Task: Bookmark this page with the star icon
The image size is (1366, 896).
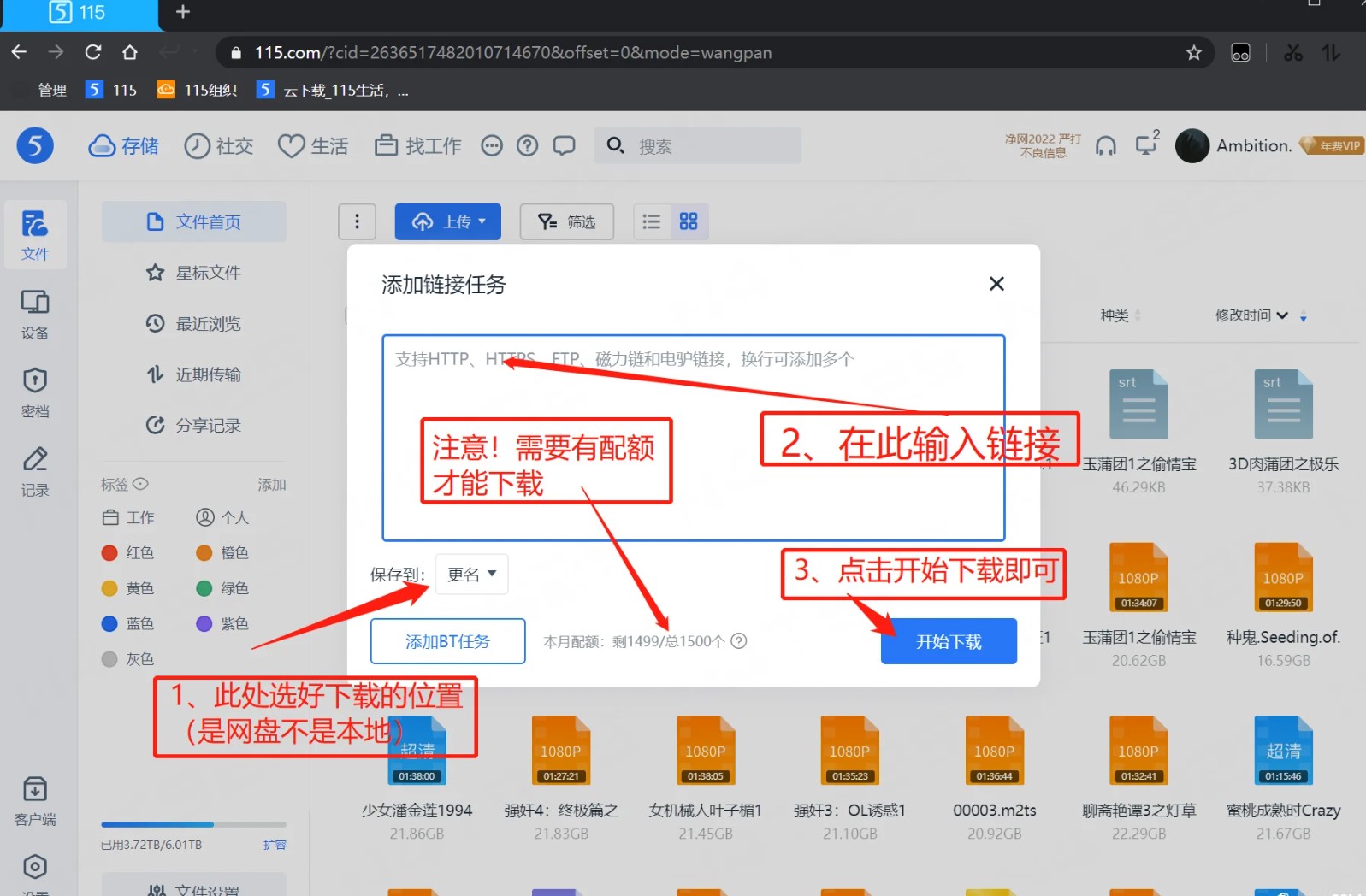Action: click(x=1193, y=53)
